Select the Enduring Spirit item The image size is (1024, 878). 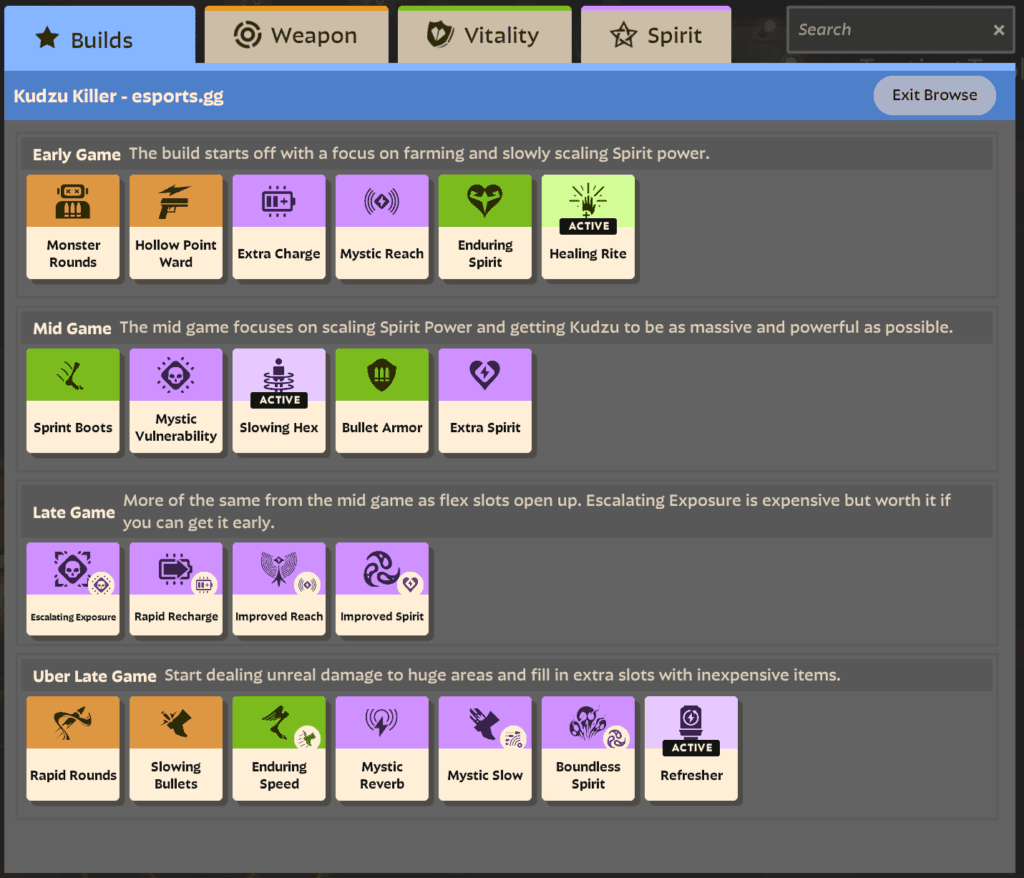click(x=484, y=226)
